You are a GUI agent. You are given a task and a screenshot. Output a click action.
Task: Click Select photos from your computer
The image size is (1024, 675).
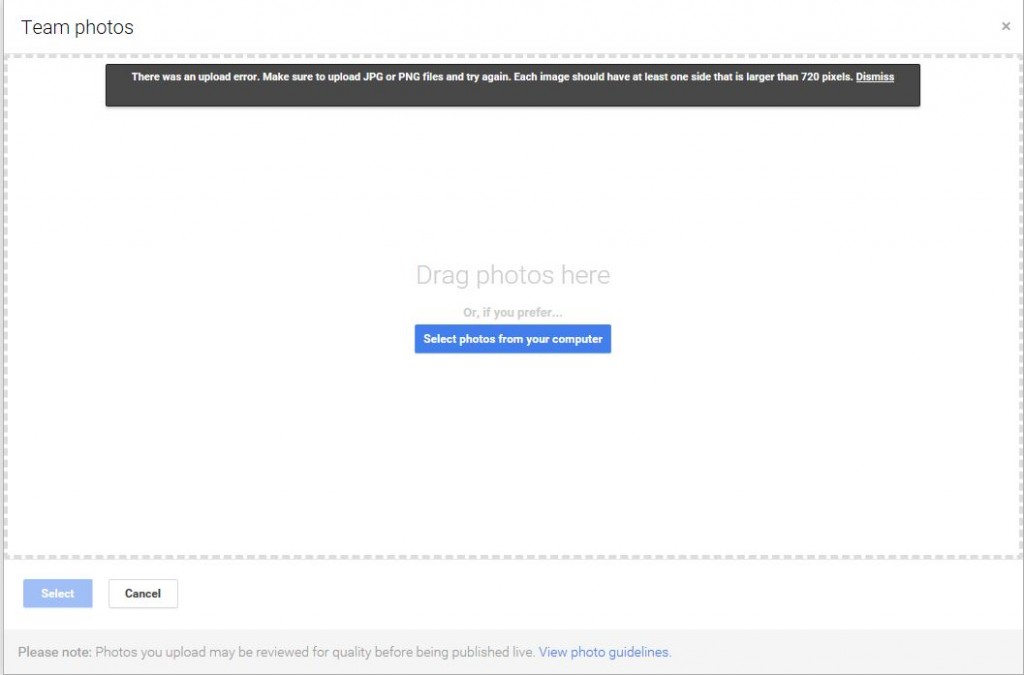point(513,339)
